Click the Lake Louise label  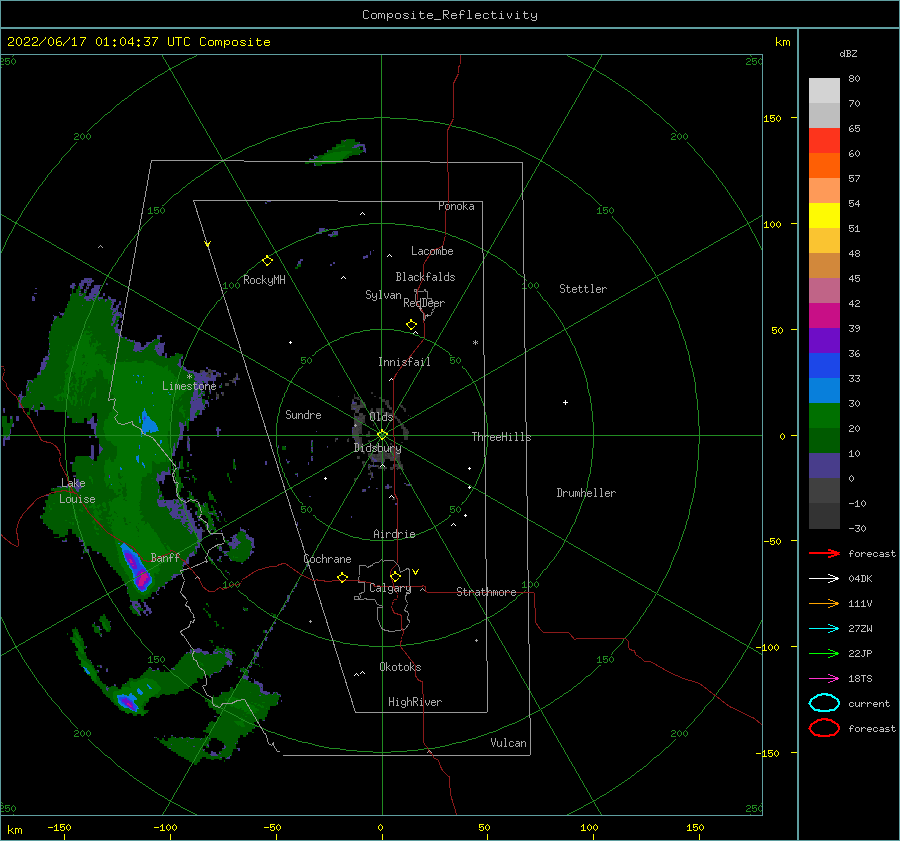77,491
